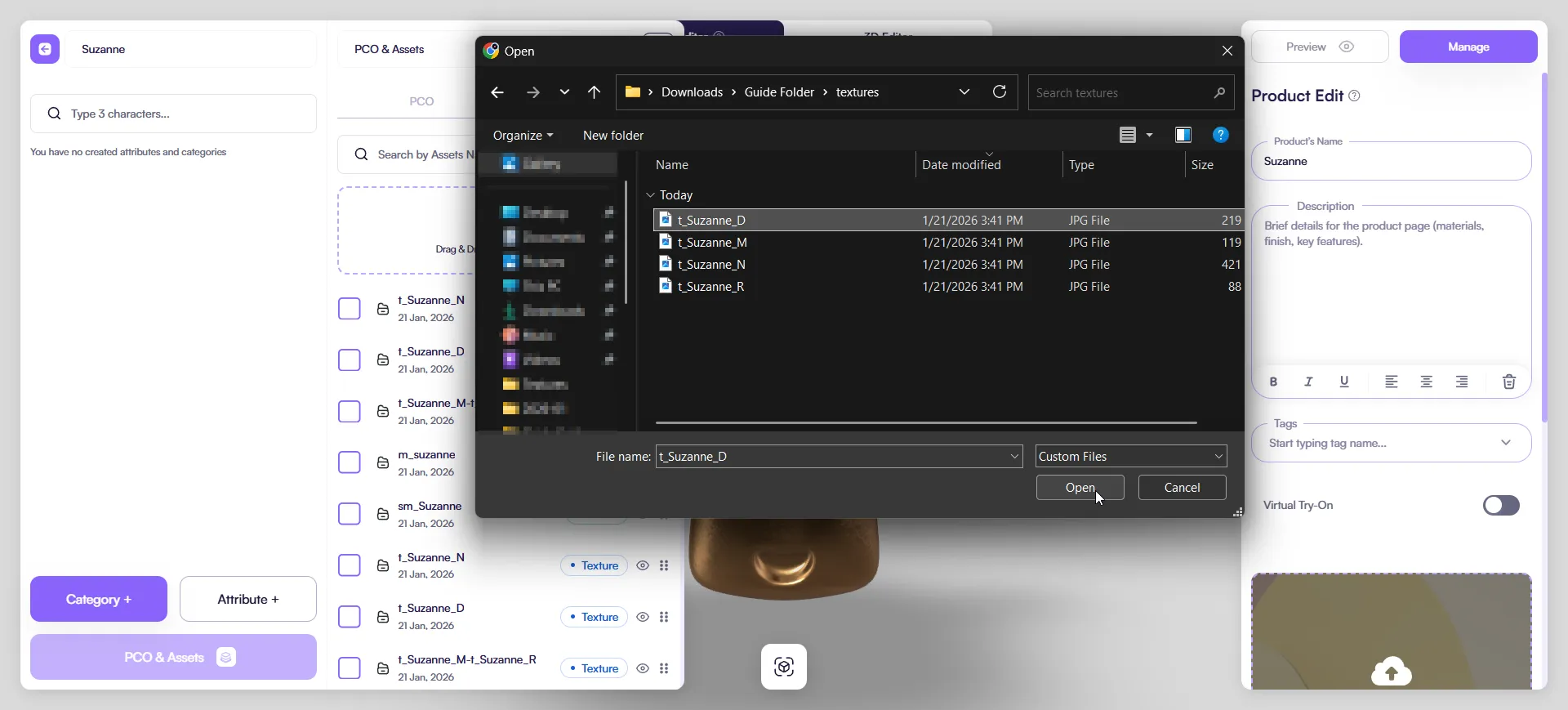Expand the Tags dropdown chevron
This screenshot has width=1568, height=710.
(x=1505, y=443)
